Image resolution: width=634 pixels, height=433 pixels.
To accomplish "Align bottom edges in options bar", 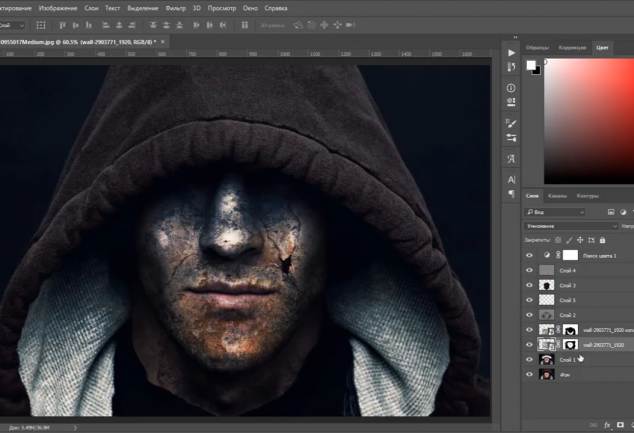I will pos(89,25).
